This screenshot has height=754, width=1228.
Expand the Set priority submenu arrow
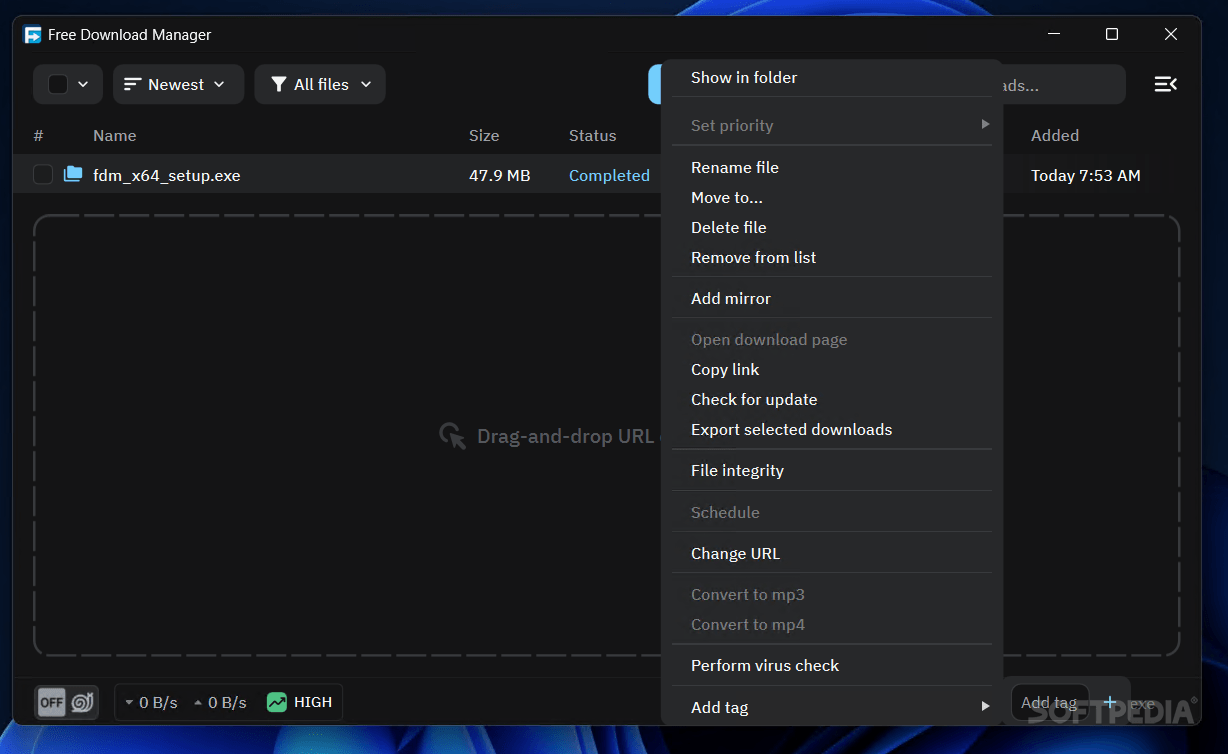[984, 124]
